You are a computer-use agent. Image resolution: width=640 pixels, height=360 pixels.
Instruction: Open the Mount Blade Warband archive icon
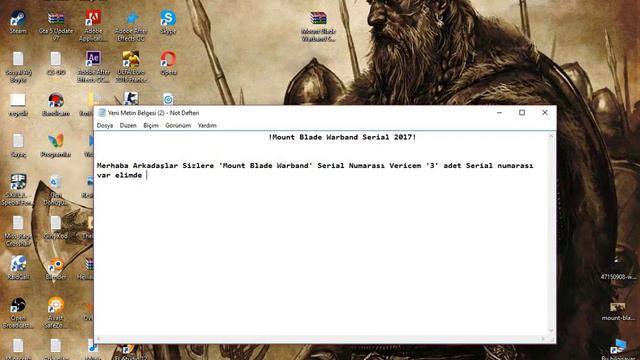click(x=318, y=26)
